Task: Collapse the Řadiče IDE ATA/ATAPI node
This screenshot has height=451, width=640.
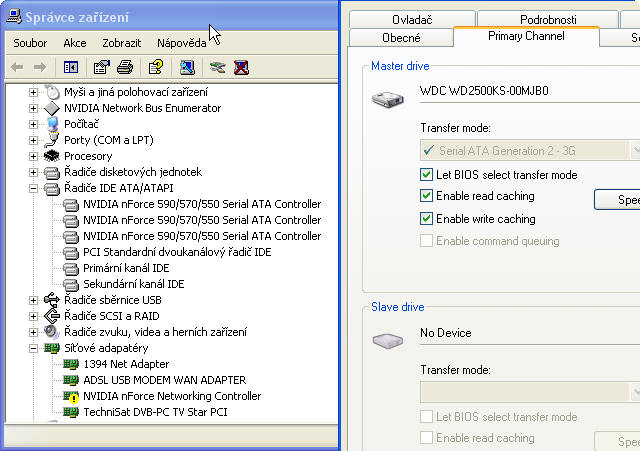Action: [x=33, y=188]
